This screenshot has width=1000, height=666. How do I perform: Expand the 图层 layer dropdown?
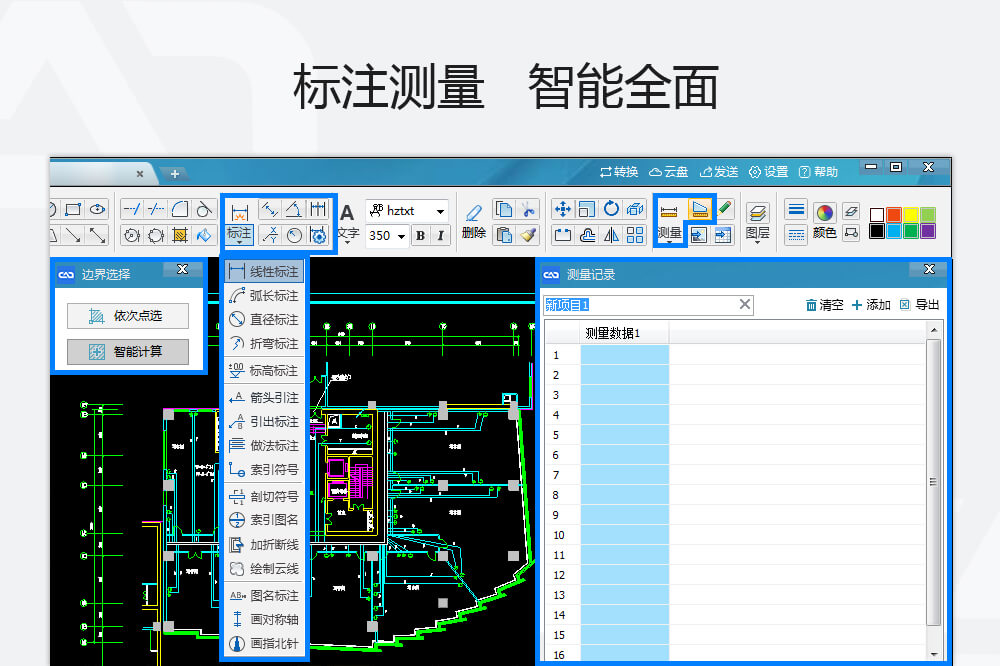pos(757,242)
